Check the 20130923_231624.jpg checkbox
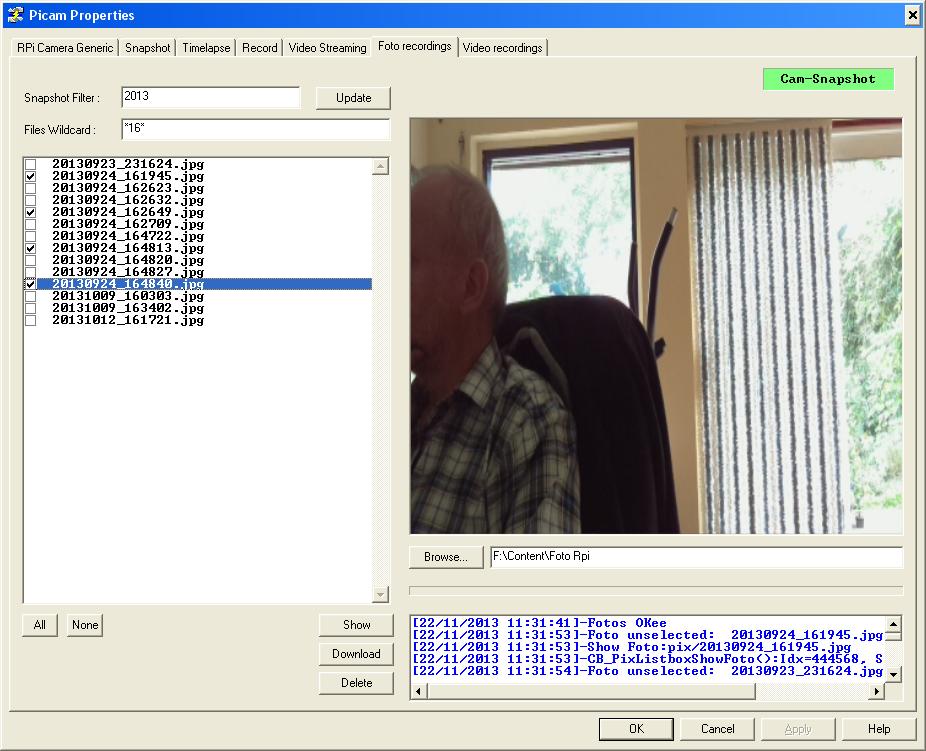The height and width of the screenshot is (751, 926). (30, 164)
